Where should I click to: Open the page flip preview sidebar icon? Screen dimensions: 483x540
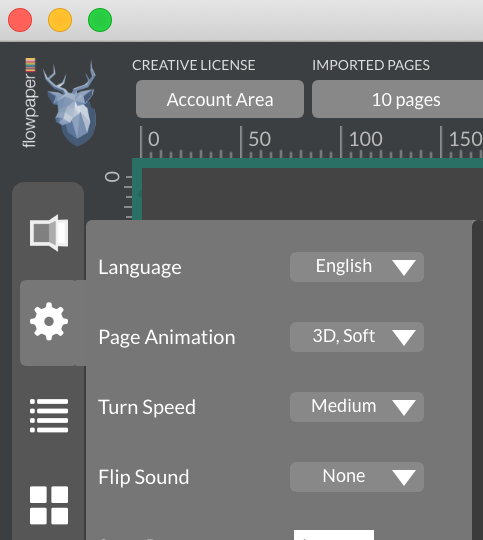[x=49, y=233]
